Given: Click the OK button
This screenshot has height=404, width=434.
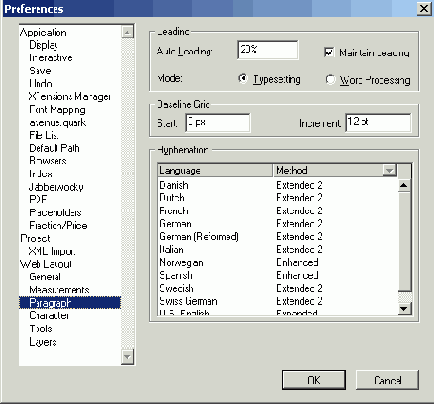Looking at the screenshot, I should tap(314, 380).
